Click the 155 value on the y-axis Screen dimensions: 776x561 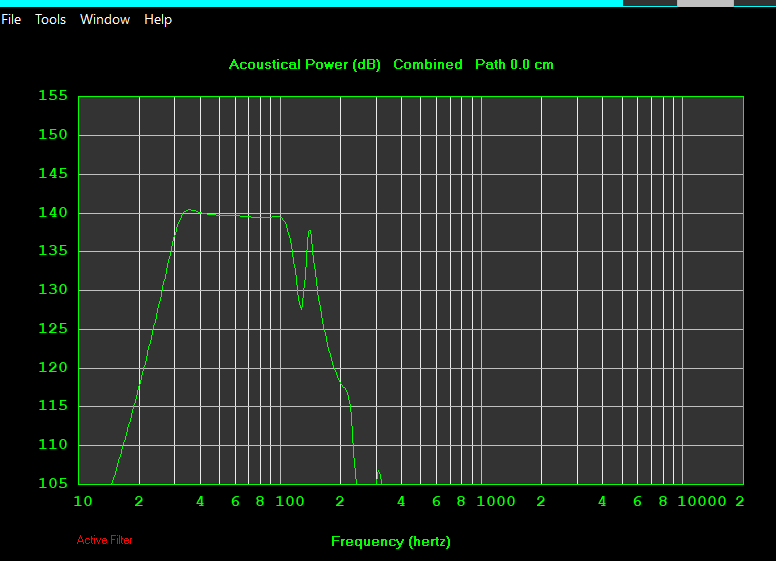click(53, 95)
